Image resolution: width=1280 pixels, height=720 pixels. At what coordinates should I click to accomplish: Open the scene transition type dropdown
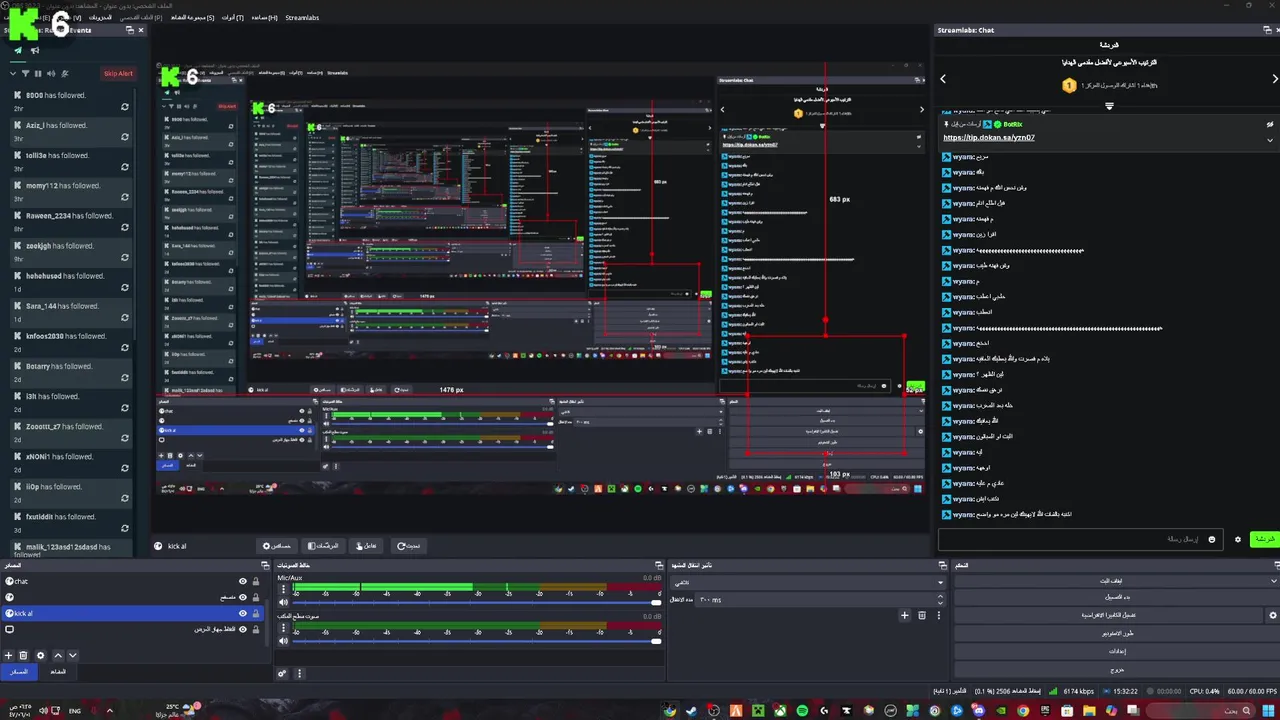[x=808, y=582]
